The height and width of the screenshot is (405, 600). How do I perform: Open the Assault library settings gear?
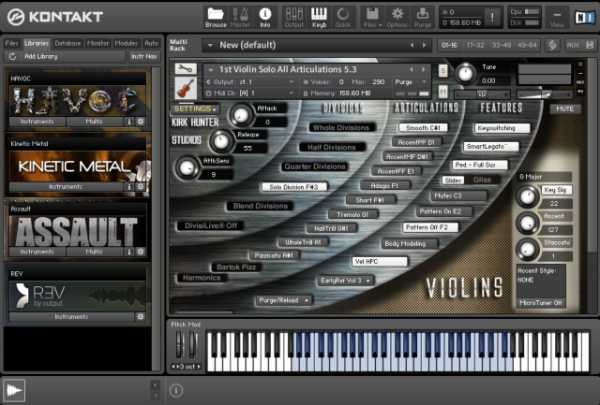click(140, 252)
